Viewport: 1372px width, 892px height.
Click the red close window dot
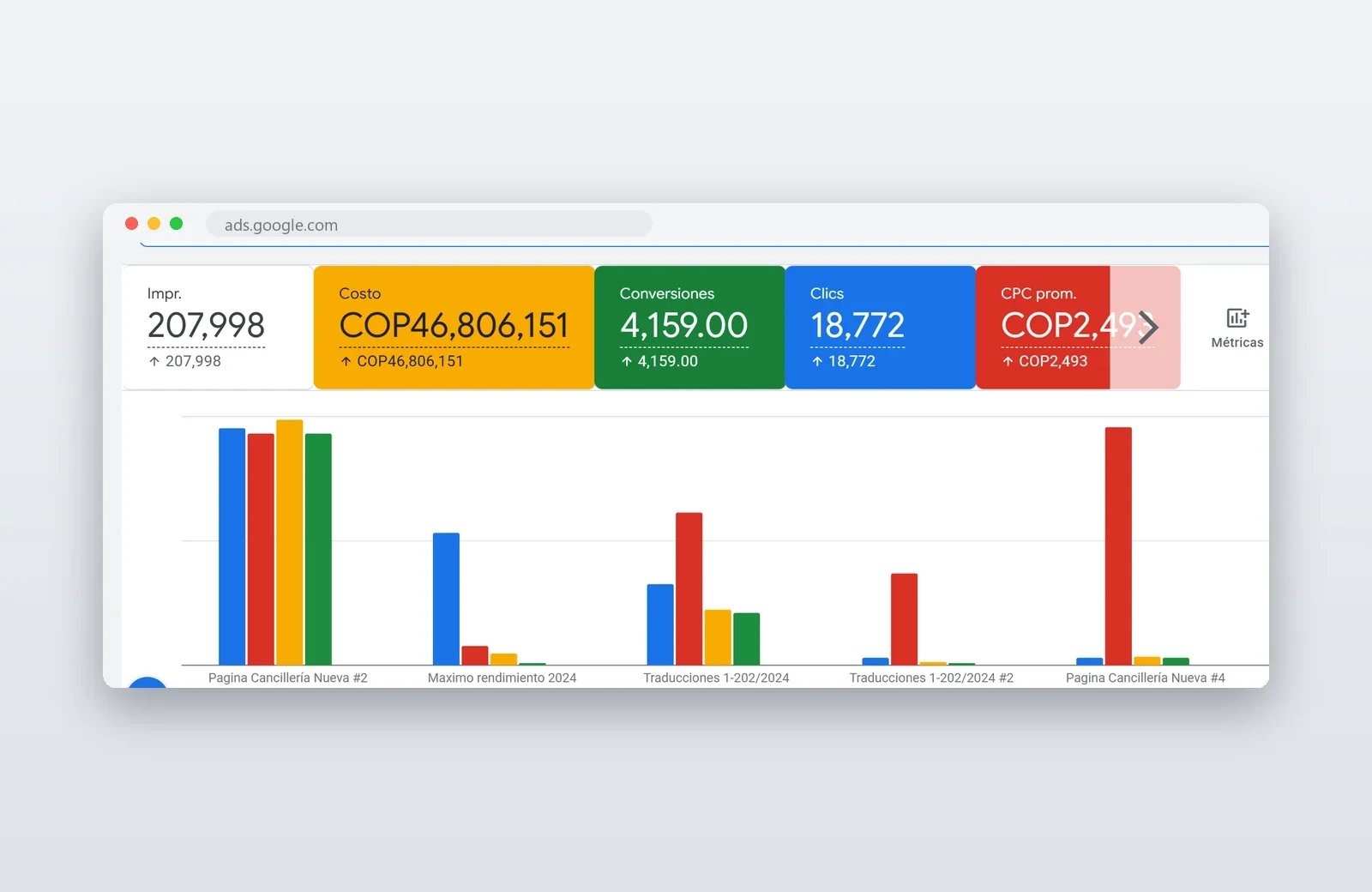pos(131,224)
